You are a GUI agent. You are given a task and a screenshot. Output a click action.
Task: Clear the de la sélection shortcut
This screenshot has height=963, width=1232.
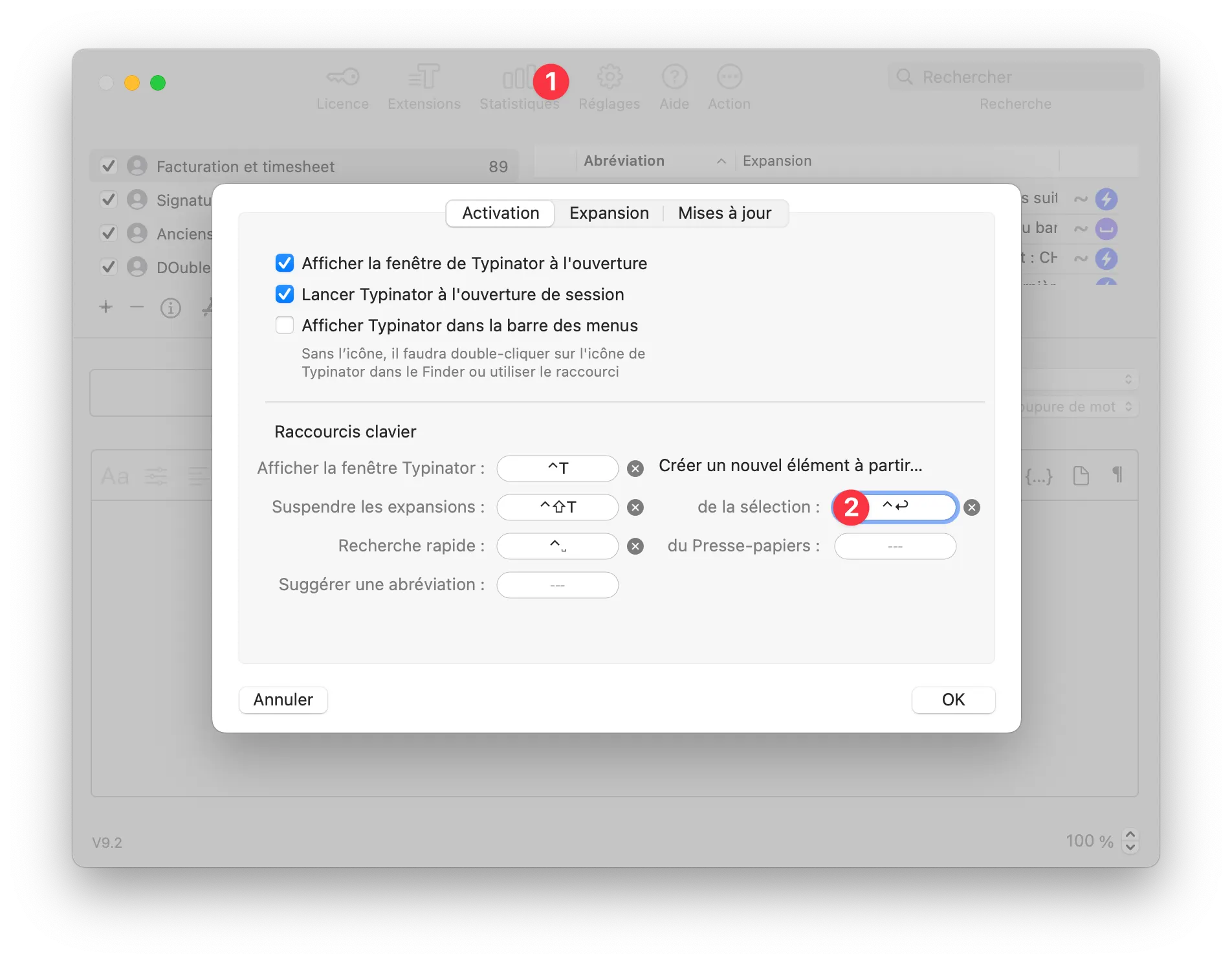coord(972,507)
